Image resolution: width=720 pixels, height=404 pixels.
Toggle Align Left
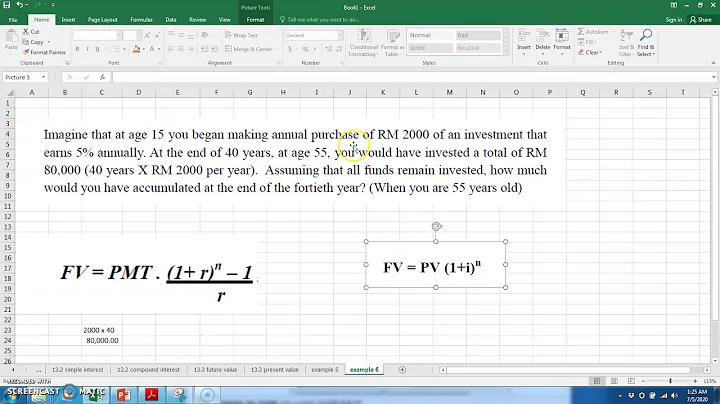tap(171, 49)
